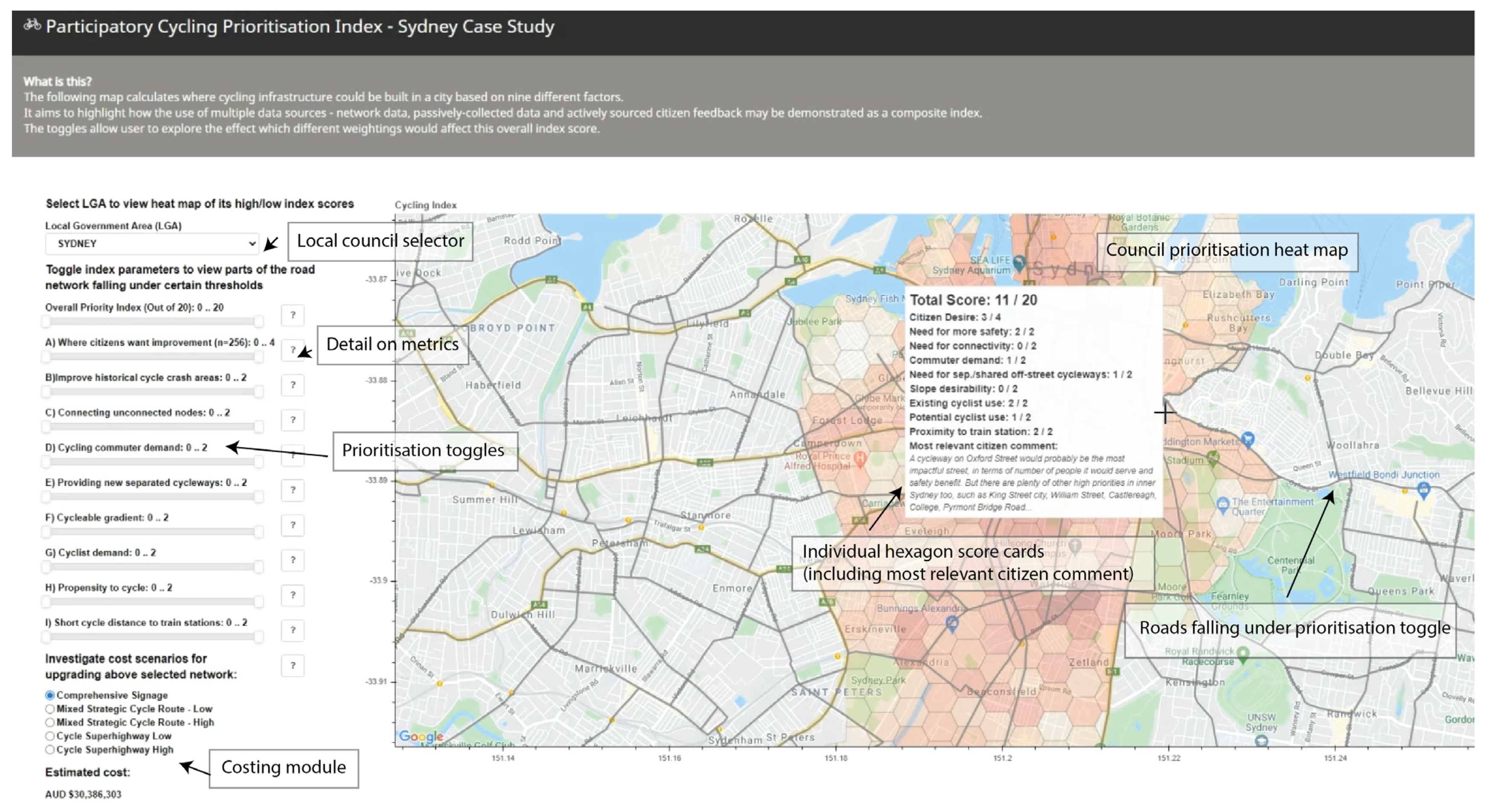The width and height of the screenshot is (1485, 812).
Task: Click the Overall Priority Index slider track
Action: click(153, 321)
